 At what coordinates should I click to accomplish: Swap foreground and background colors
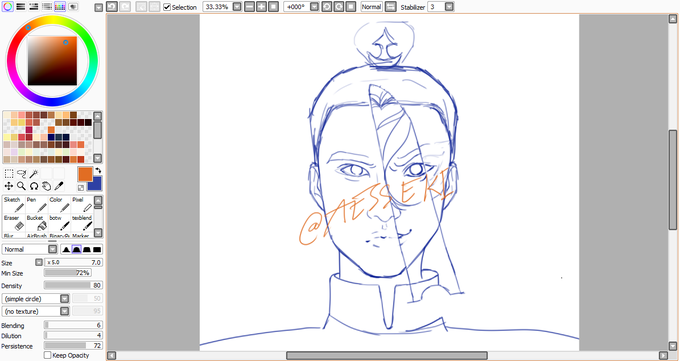[x=98, y=171]
